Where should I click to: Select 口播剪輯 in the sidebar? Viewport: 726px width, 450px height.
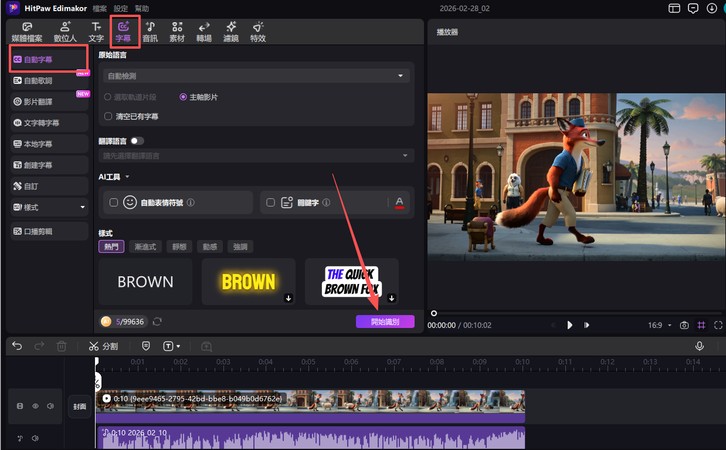pyautogui.click(x=49, y=231)
